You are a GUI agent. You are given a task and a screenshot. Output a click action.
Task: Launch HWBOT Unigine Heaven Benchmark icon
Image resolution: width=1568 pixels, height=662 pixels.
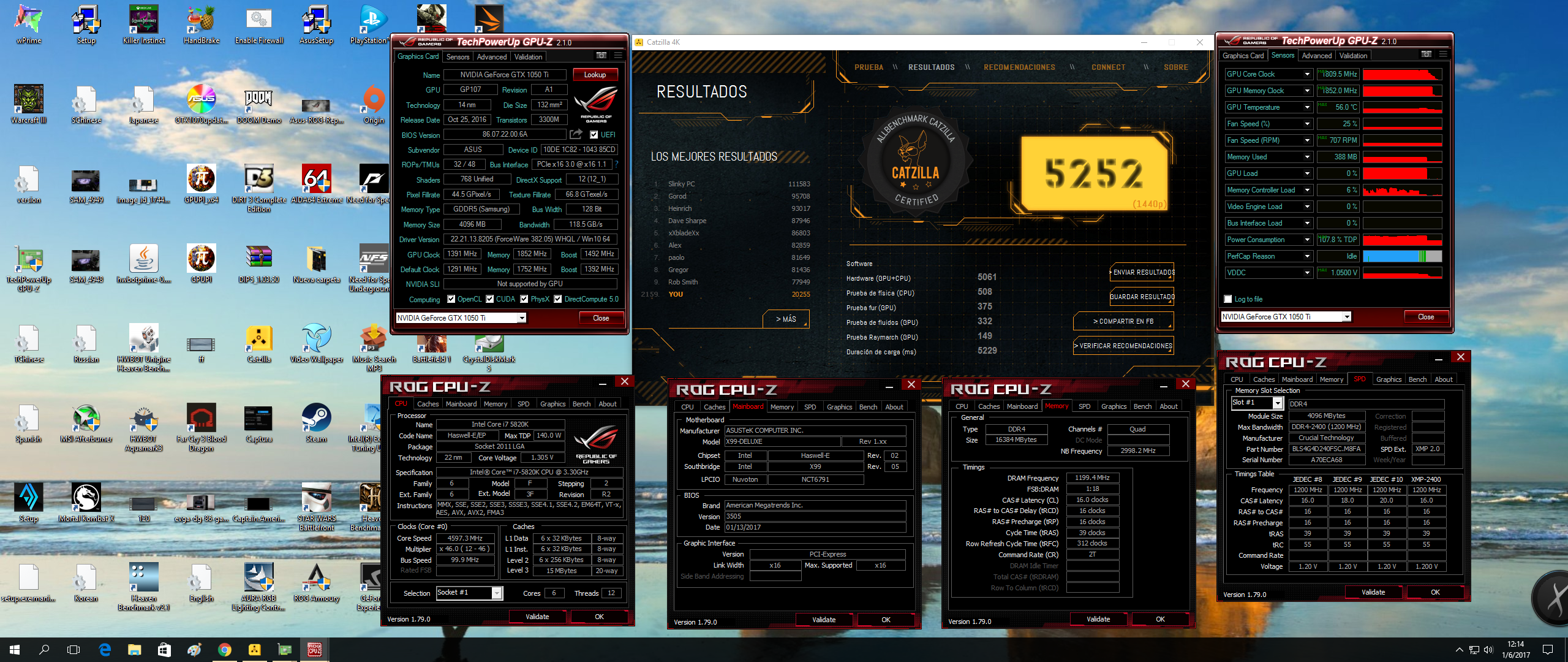tap(143, 347)
